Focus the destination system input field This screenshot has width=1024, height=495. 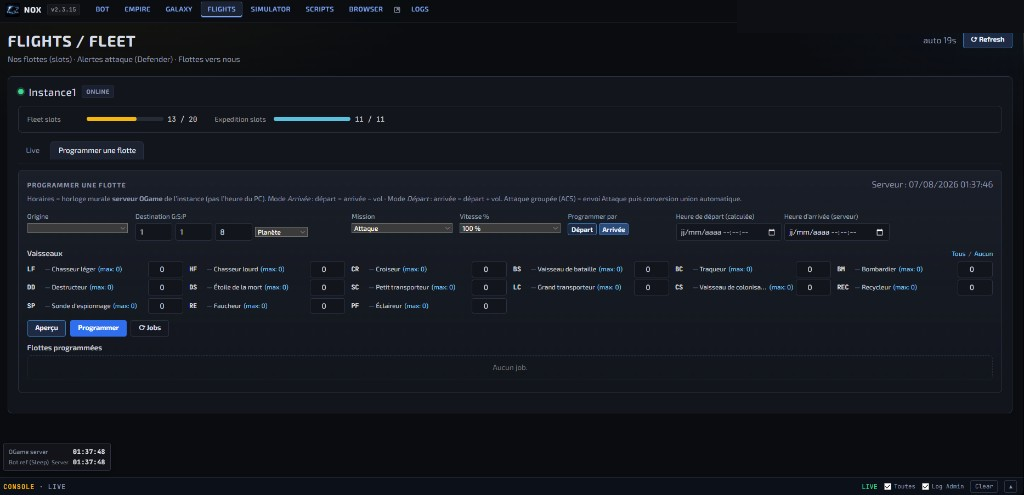click(x=194, y=232)
